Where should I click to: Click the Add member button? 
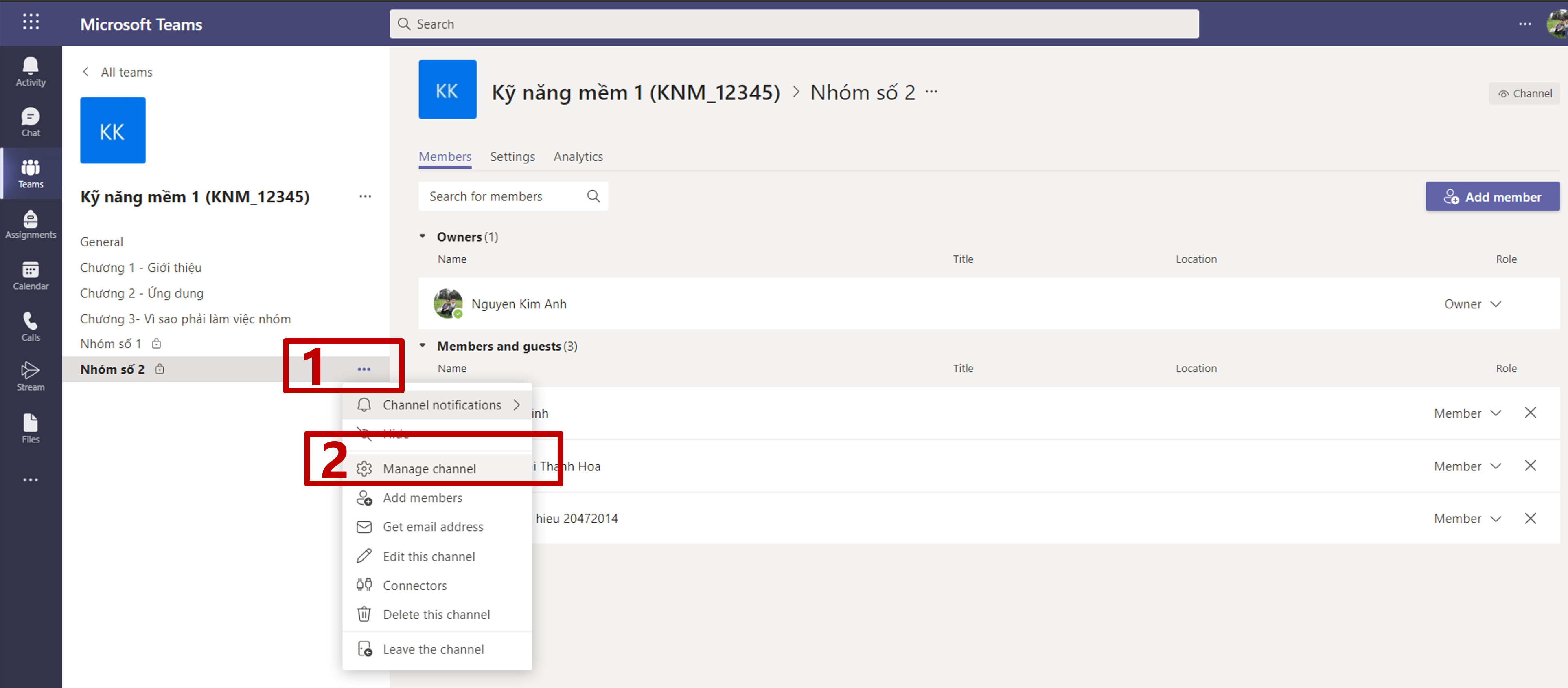[1492, 197]
